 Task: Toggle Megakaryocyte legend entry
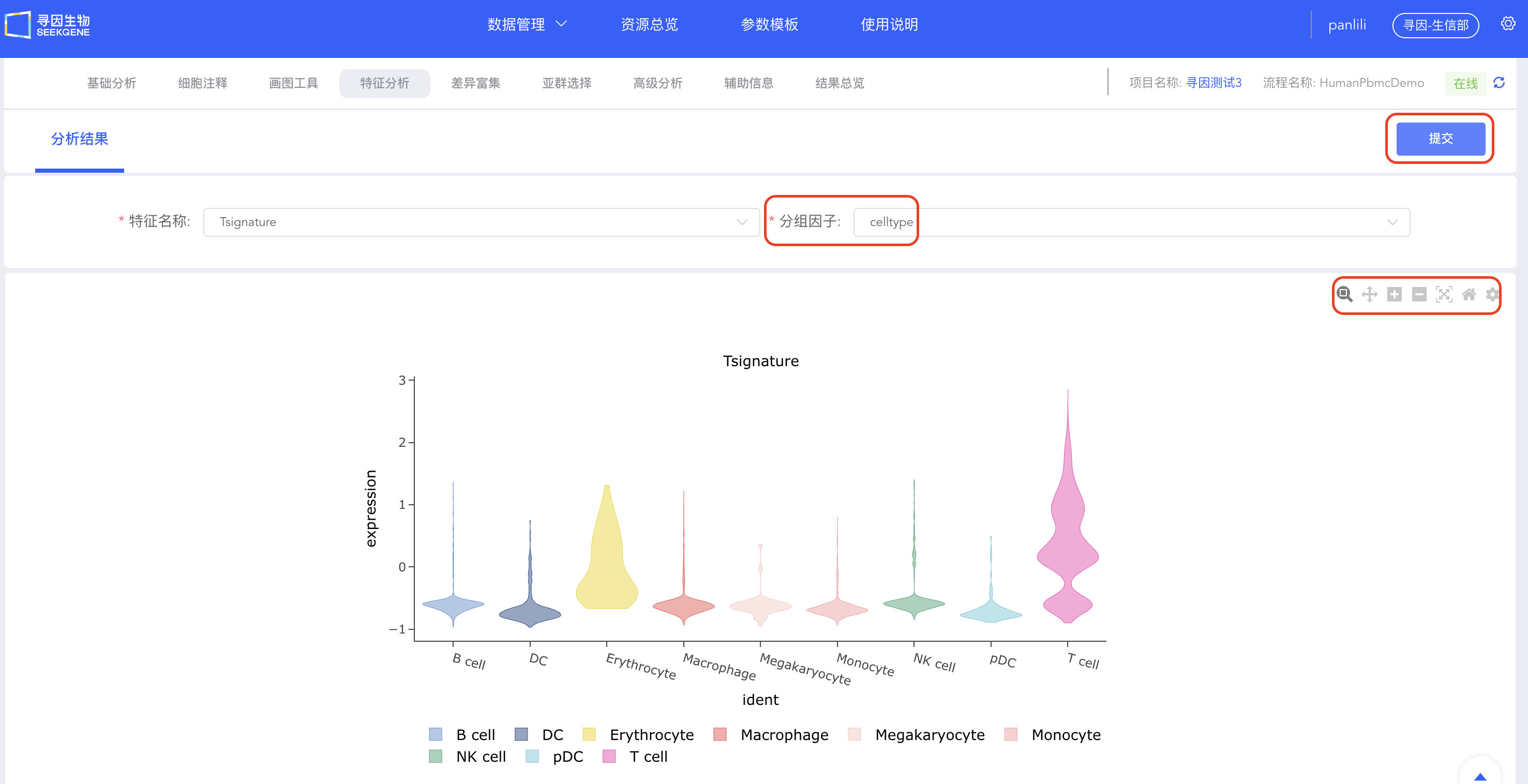(x=916, y=734)
